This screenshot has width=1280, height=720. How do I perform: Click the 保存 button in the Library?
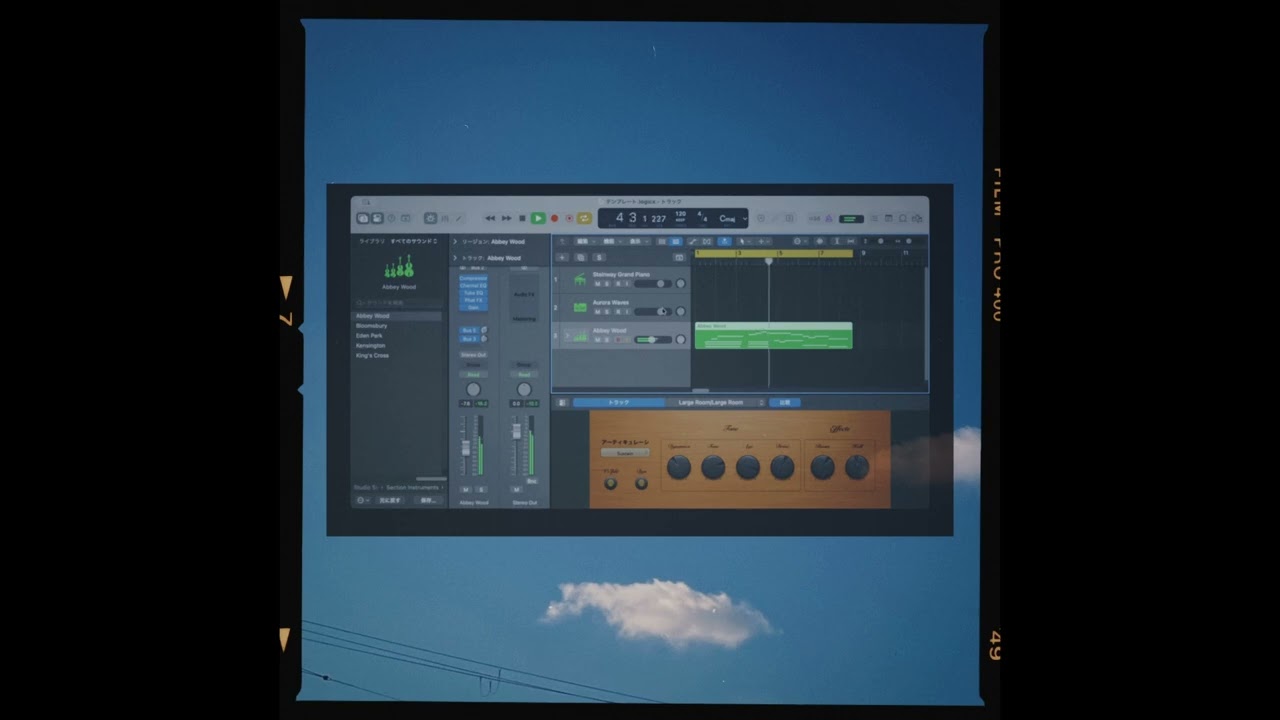(428, 500)
